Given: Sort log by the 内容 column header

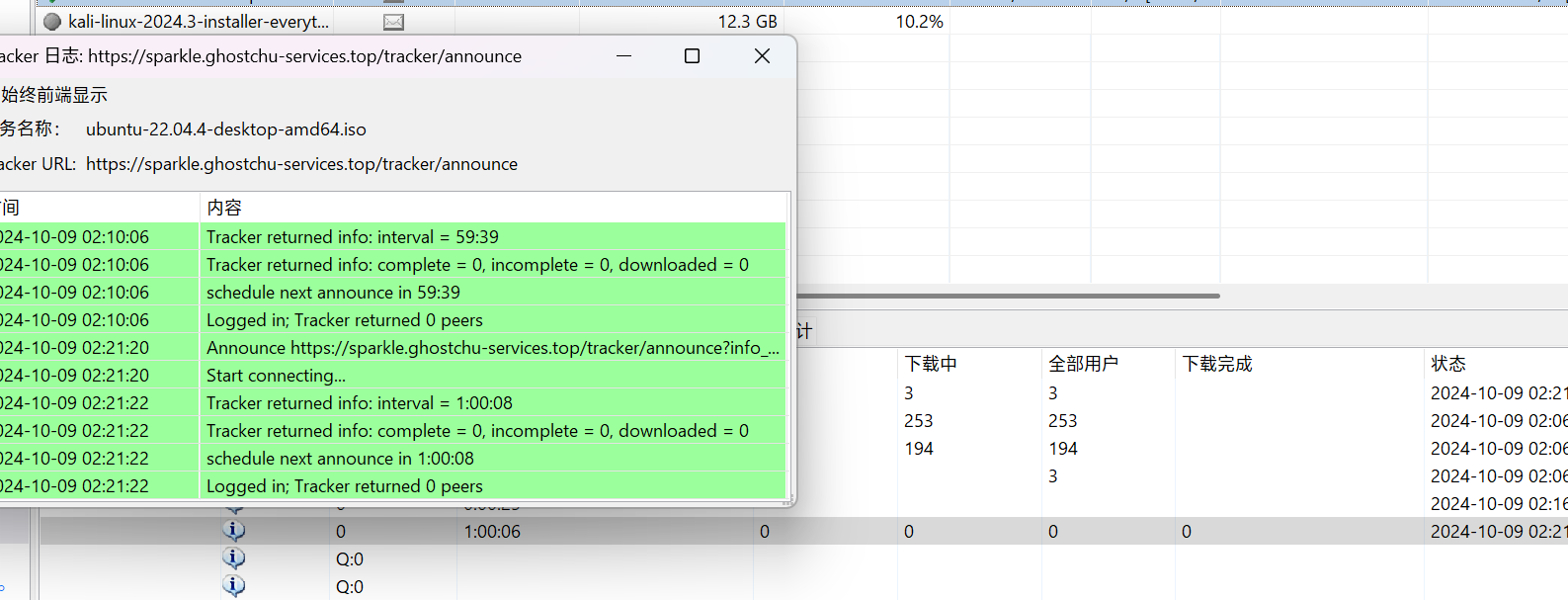Looking at the screenshot, I should (224, 208).
